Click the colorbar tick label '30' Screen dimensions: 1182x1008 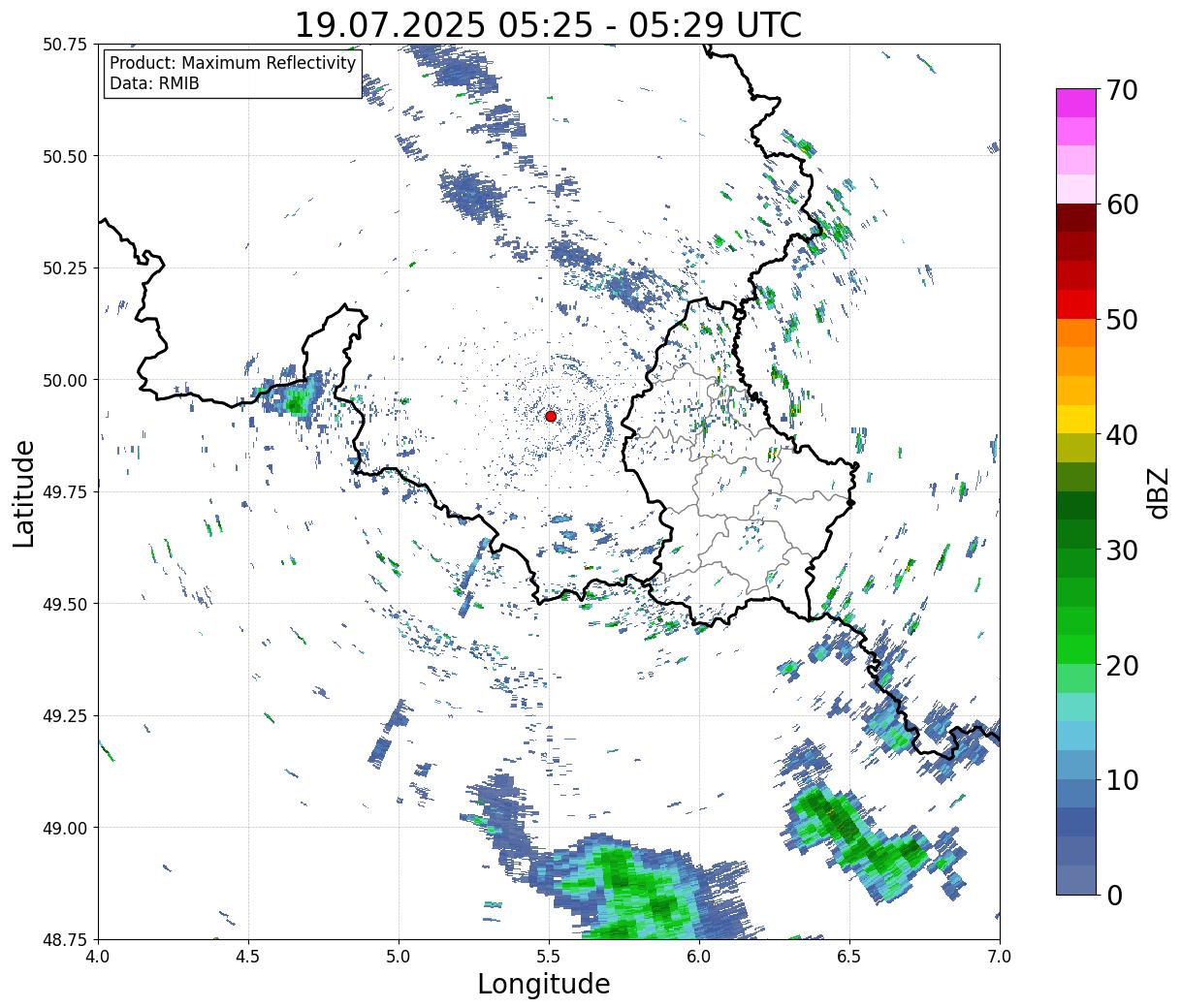click(1121, 550)
